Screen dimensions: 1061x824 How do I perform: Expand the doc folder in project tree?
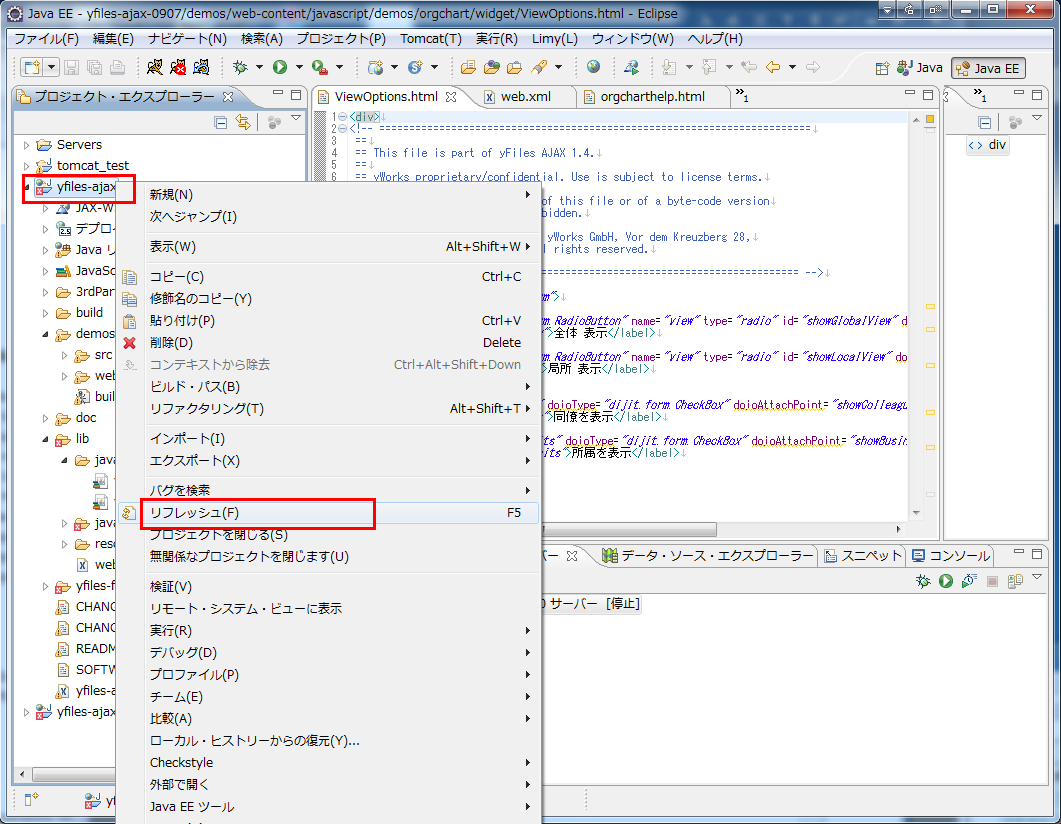point(46,418)
